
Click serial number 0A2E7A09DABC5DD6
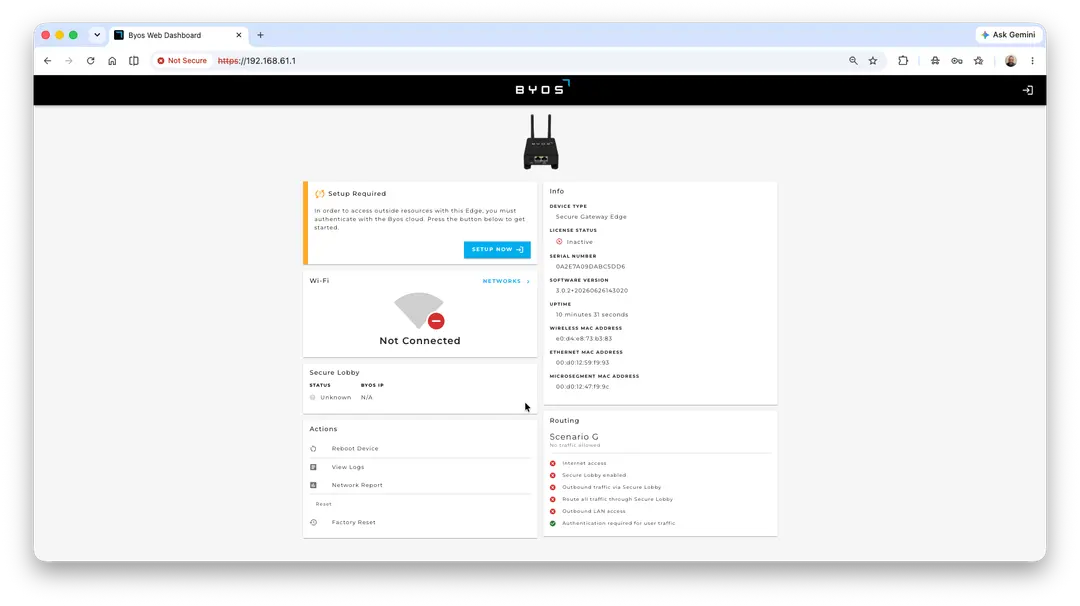(590, 267)
